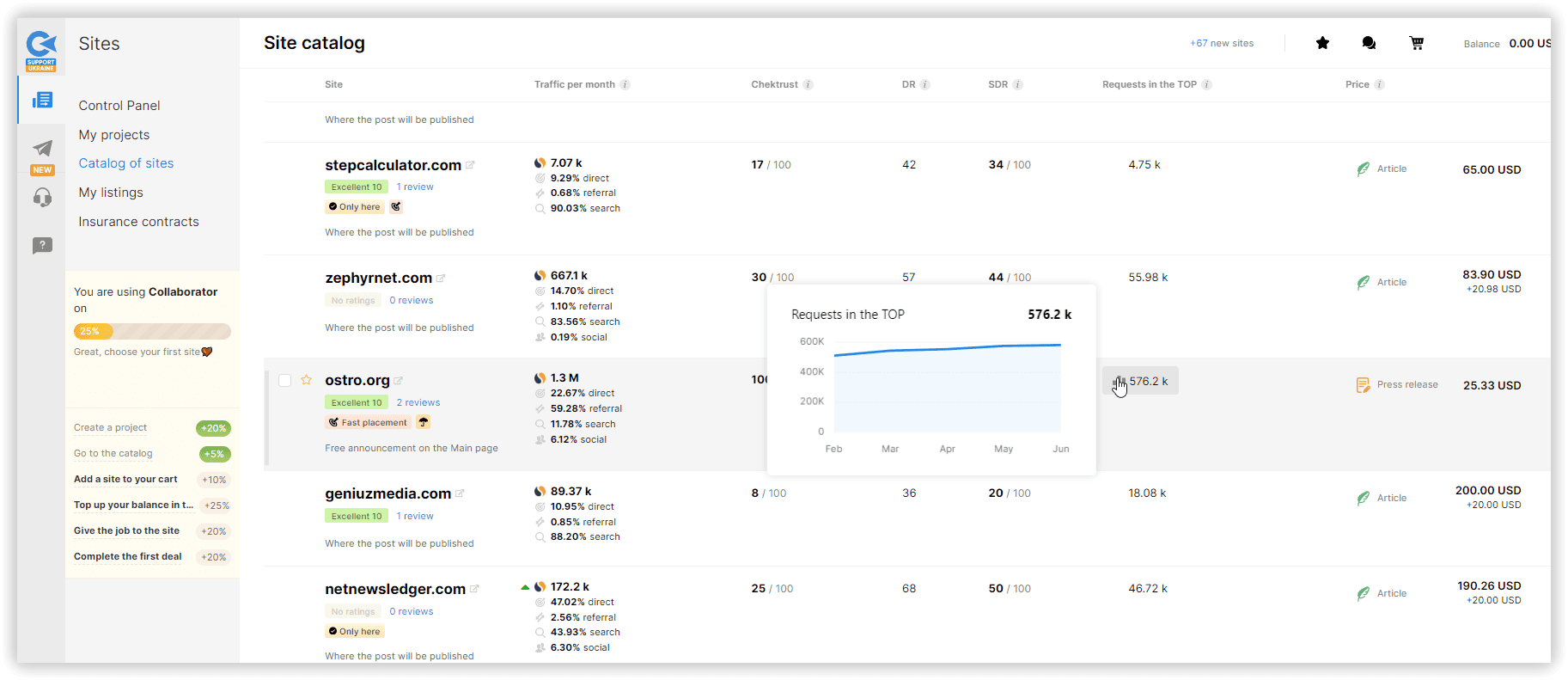Click Give the job to the site

[x=126, y=531]
